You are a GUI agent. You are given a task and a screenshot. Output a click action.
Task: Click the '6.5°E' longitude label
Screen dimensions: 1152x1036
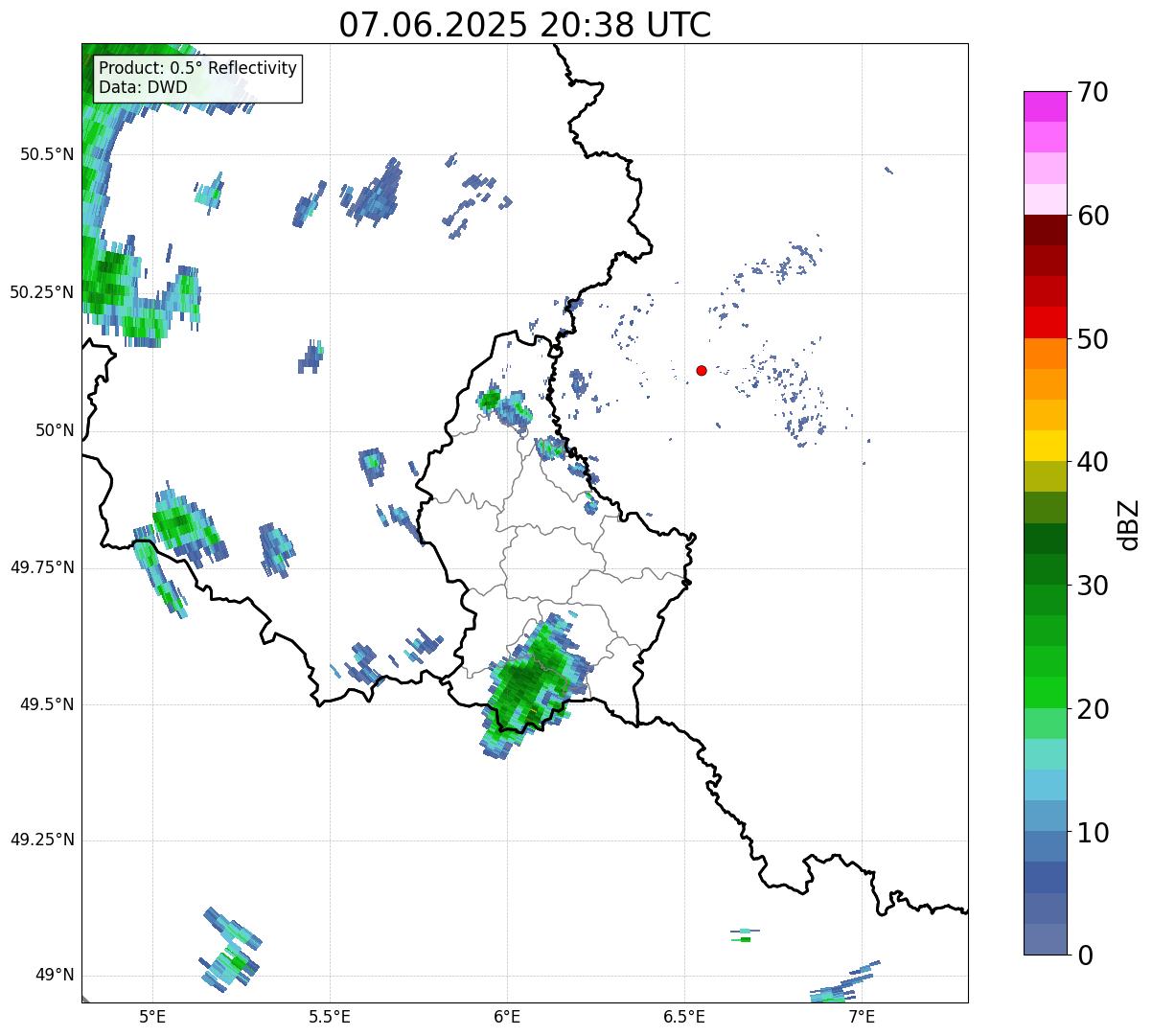pyautogui.click(x=684, y=1016)
